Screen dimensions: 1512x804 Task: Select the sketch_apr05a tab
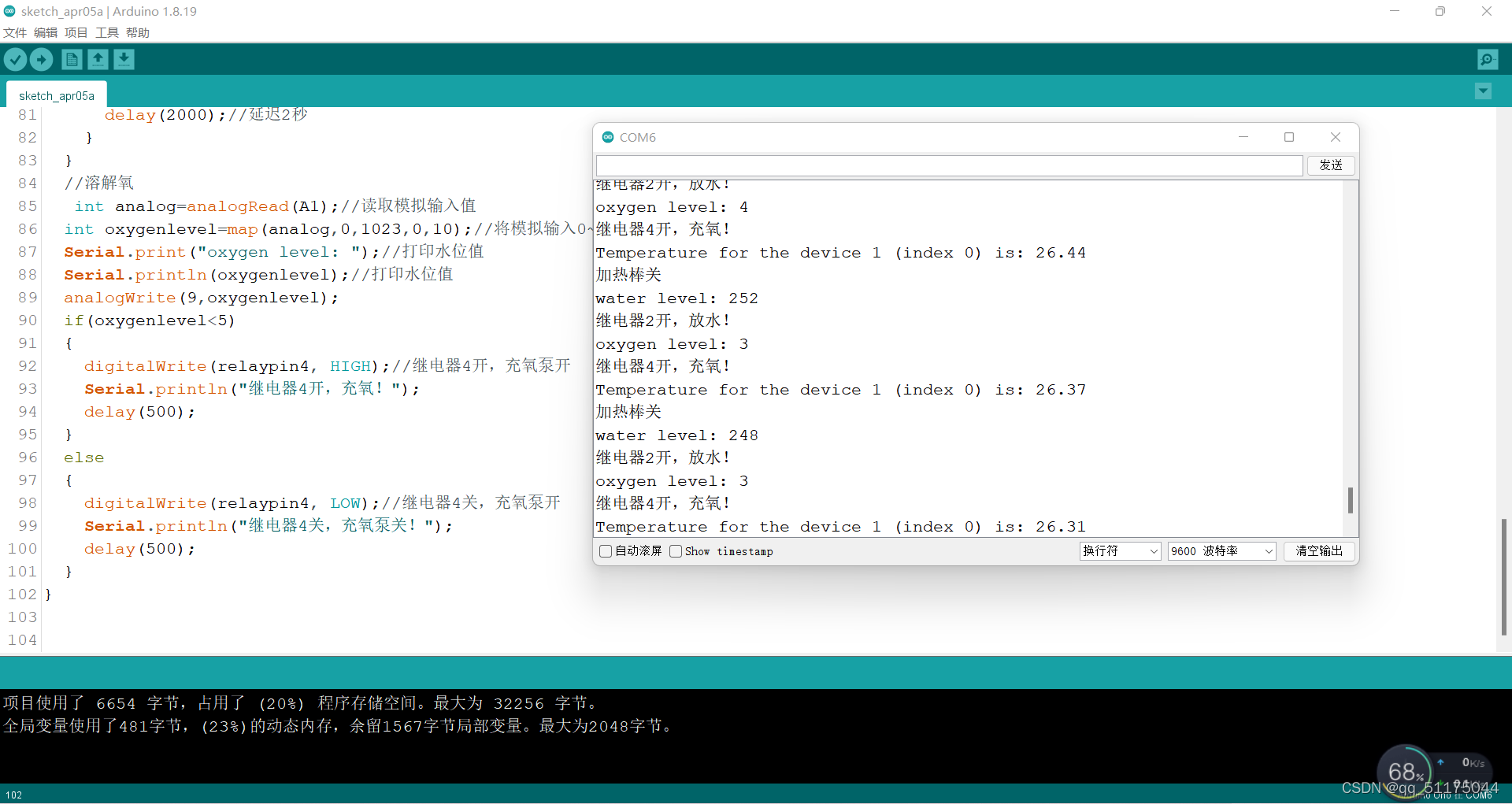pos(57,95)
